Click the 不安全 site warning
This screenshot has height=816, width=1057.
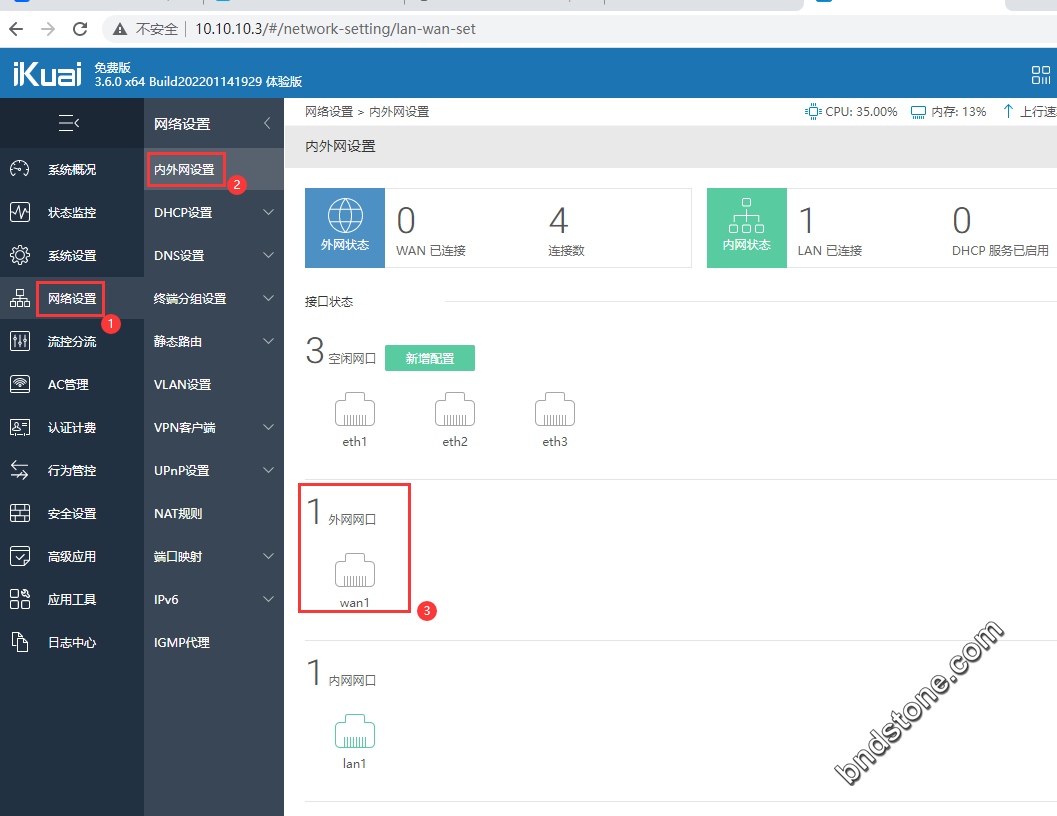146,29
